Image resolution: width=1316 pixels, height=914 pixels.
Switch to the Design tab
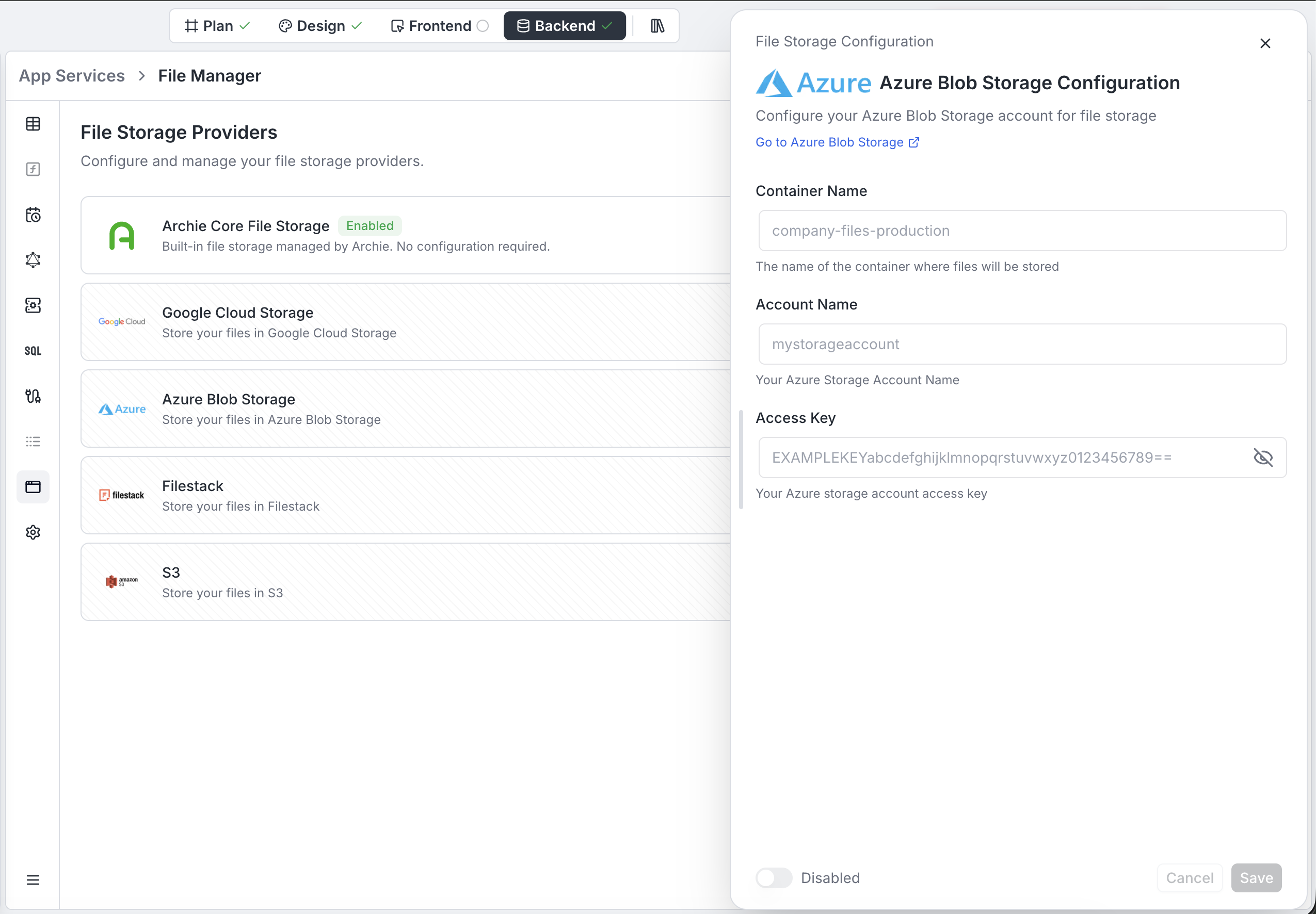320,26
